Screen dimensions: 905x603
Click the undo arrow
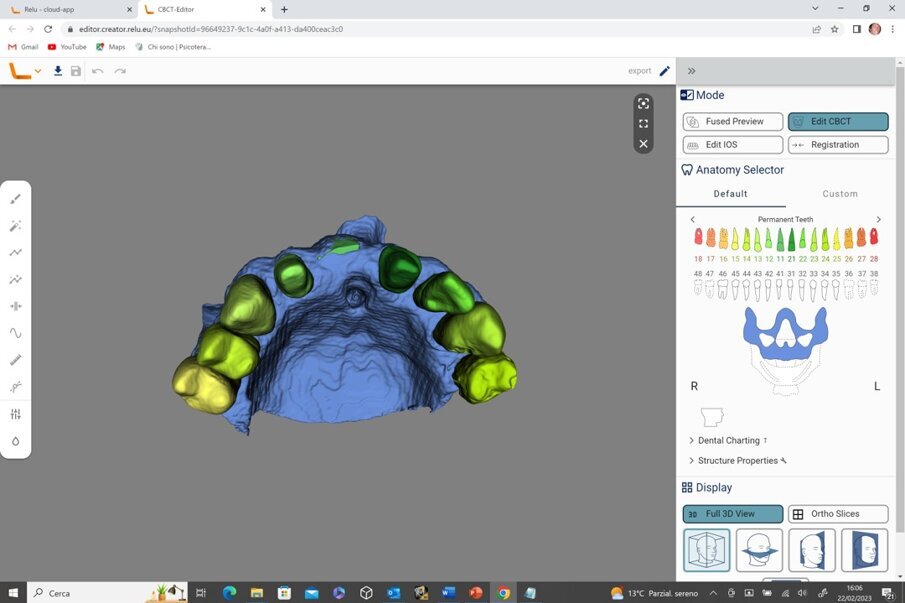coord(97,71)
